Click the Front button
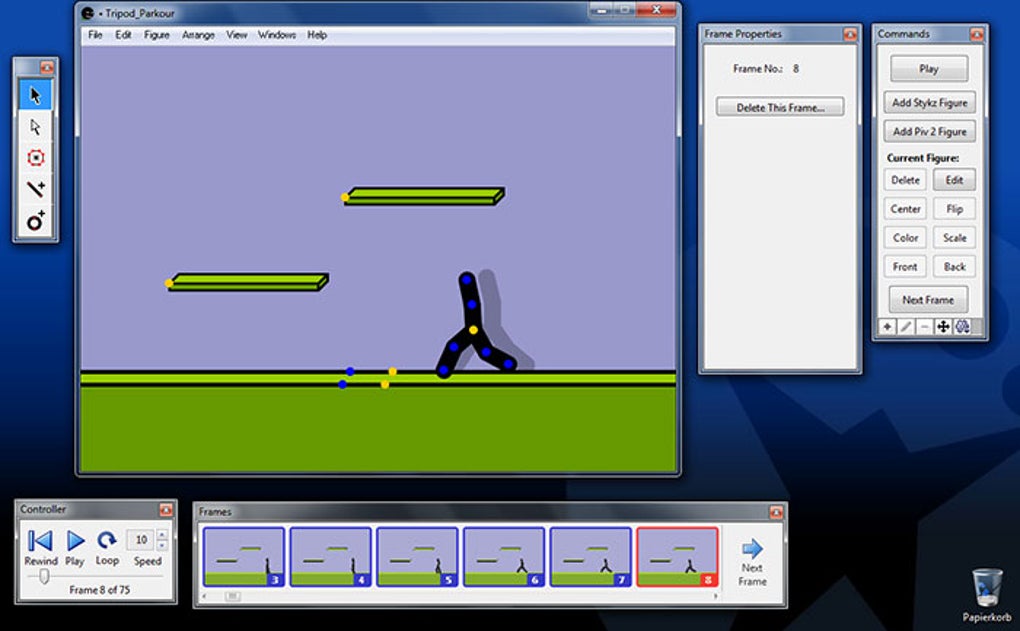 click(x=905, y=267)
